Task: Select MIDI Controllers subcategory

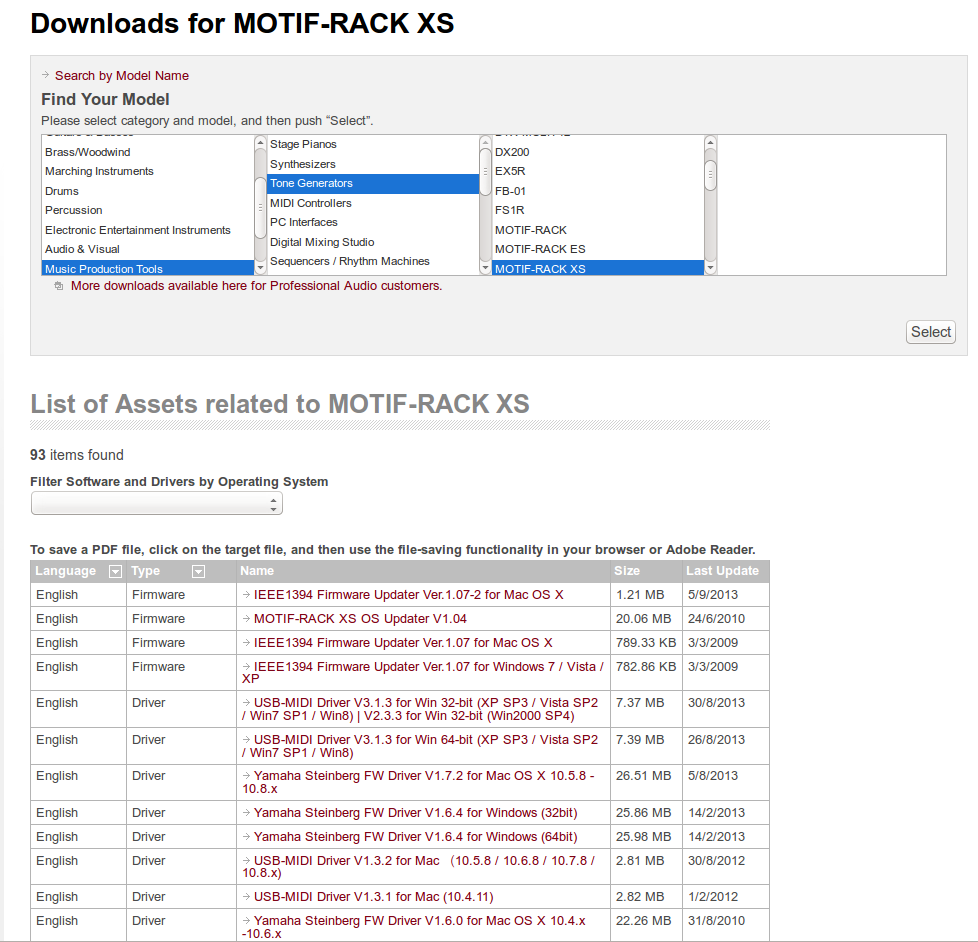Action: [x=373, y=203]
